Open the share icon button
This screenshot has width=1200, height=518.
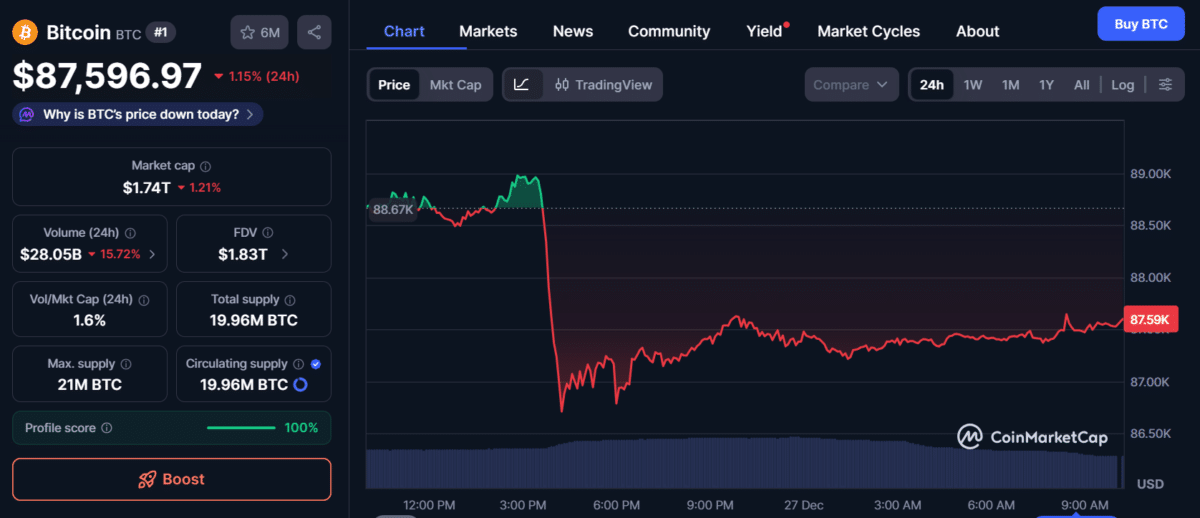pos(314,32)
